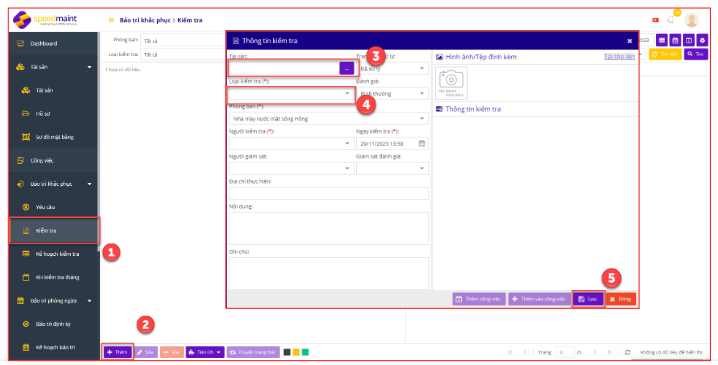This screenshot has height=365, width=718.
Task: Select the dark gray status color swatch
Action: point(287,352)
